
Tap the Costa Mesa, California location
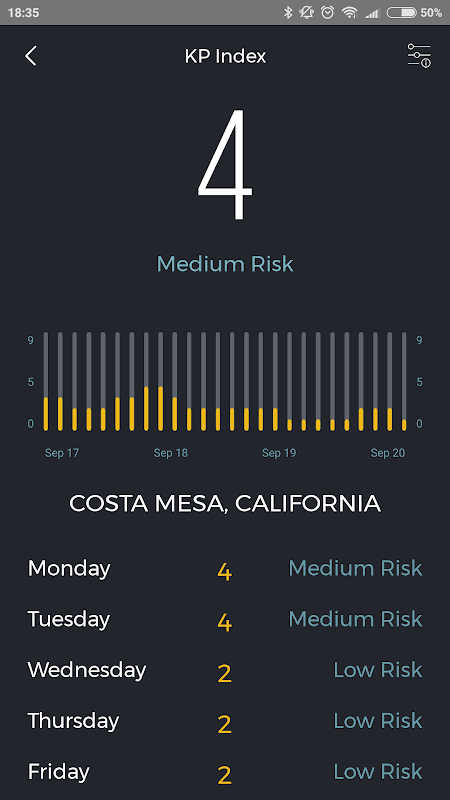tap(225, 504)
